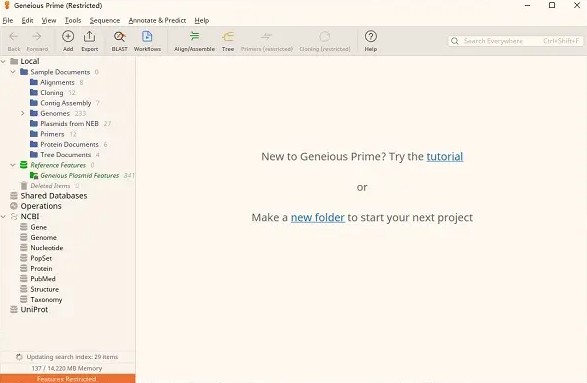Screen dimensions: 587x383
Task: Collapse the Local folder tree
Action: (3, 61)
